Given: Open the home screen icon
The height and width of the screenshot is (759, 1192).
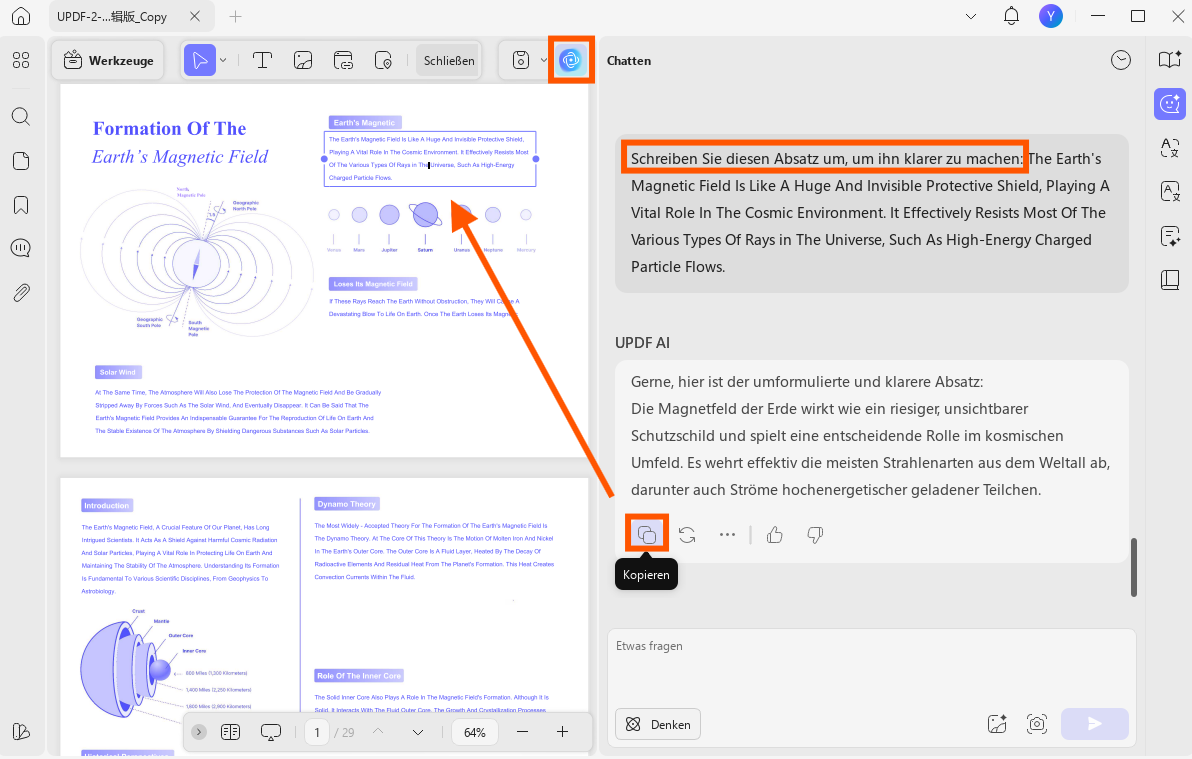Looking at the screenshot, I should coord(21,16).
